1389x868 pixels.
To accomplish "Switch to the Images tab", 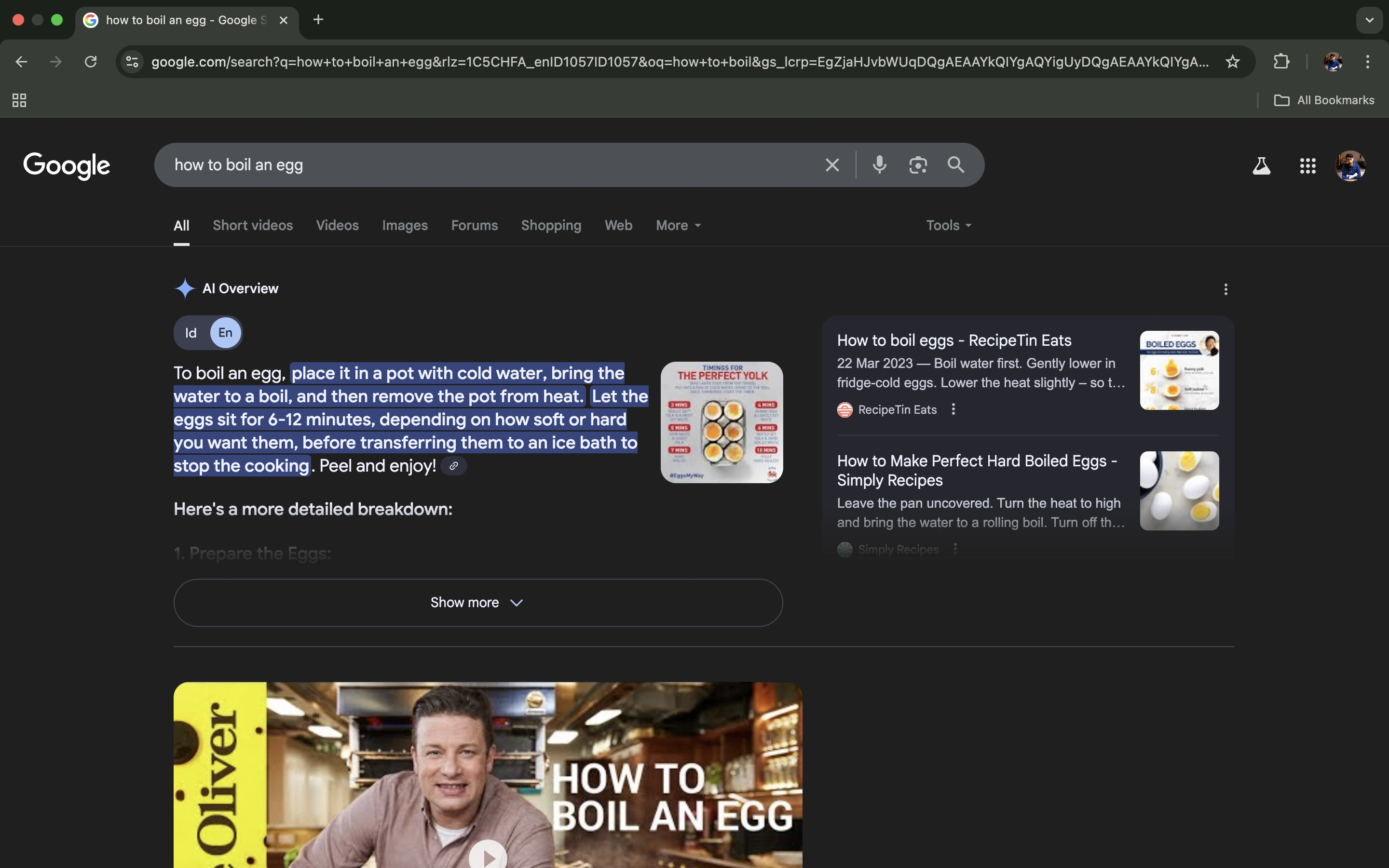I will [405, 226].
